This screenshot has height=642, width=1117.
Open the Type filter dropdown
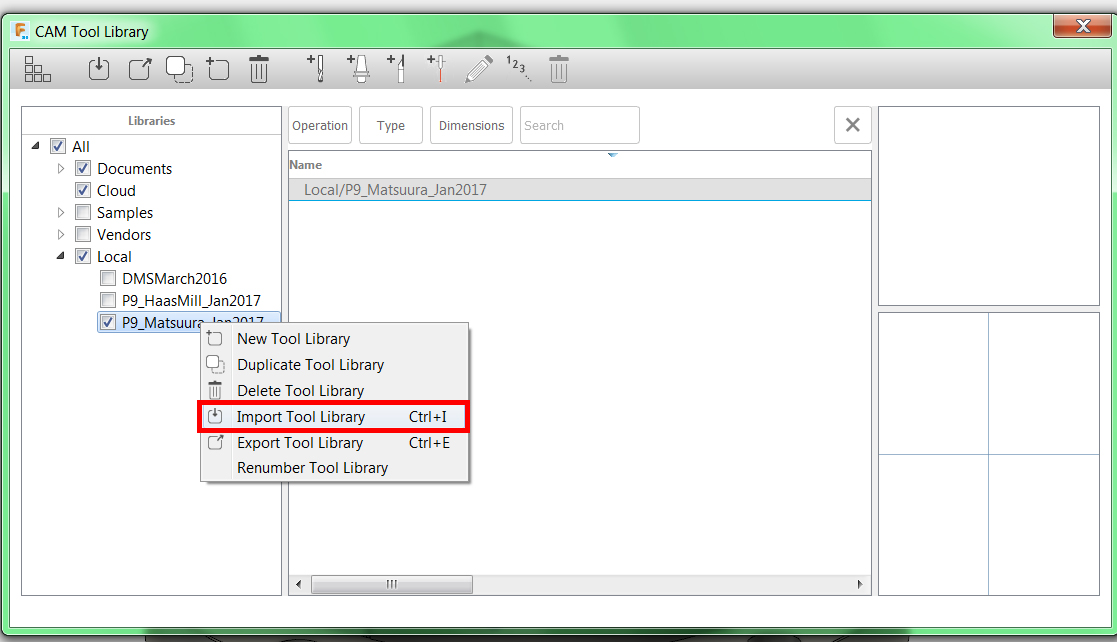click(390, 125)
